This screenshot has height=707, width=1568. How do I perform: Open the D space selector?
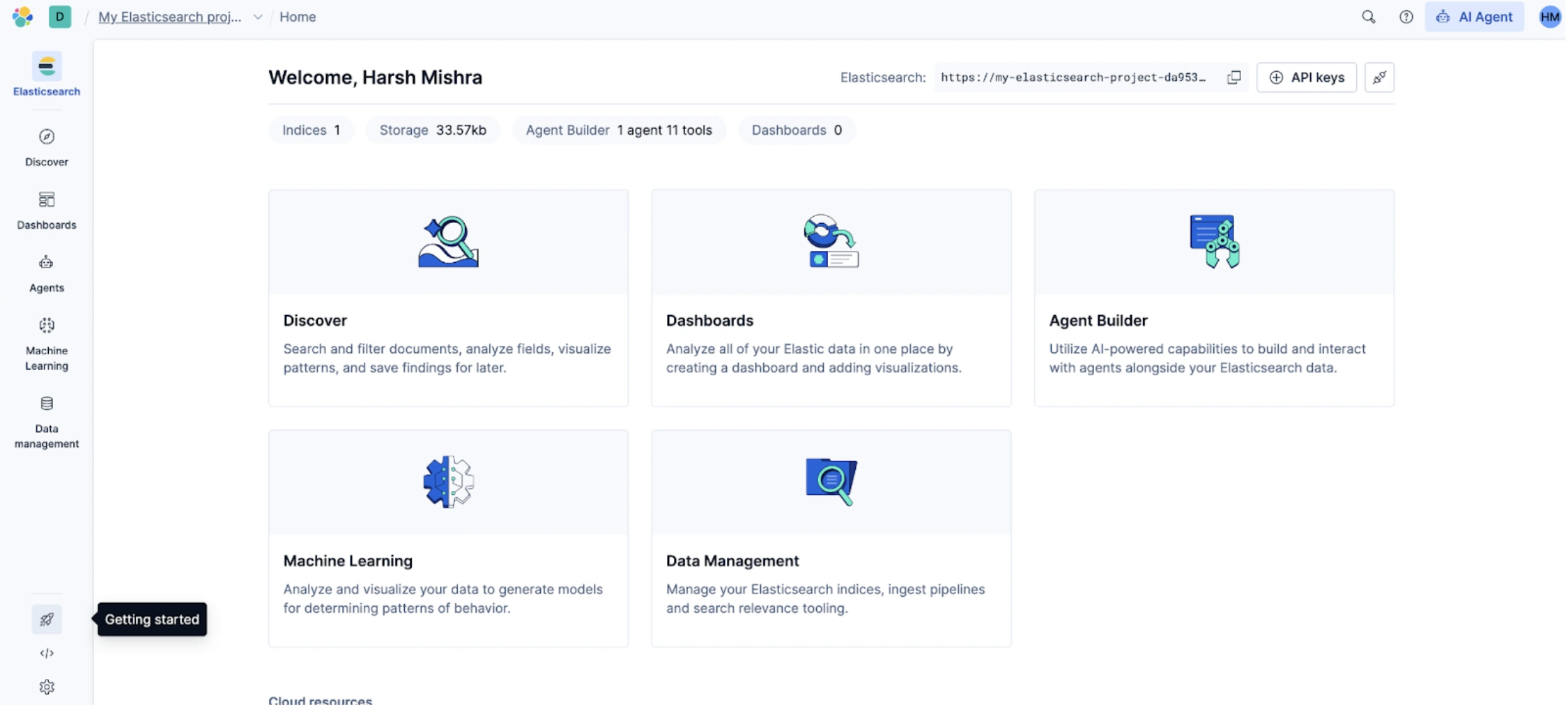point(60,17)
